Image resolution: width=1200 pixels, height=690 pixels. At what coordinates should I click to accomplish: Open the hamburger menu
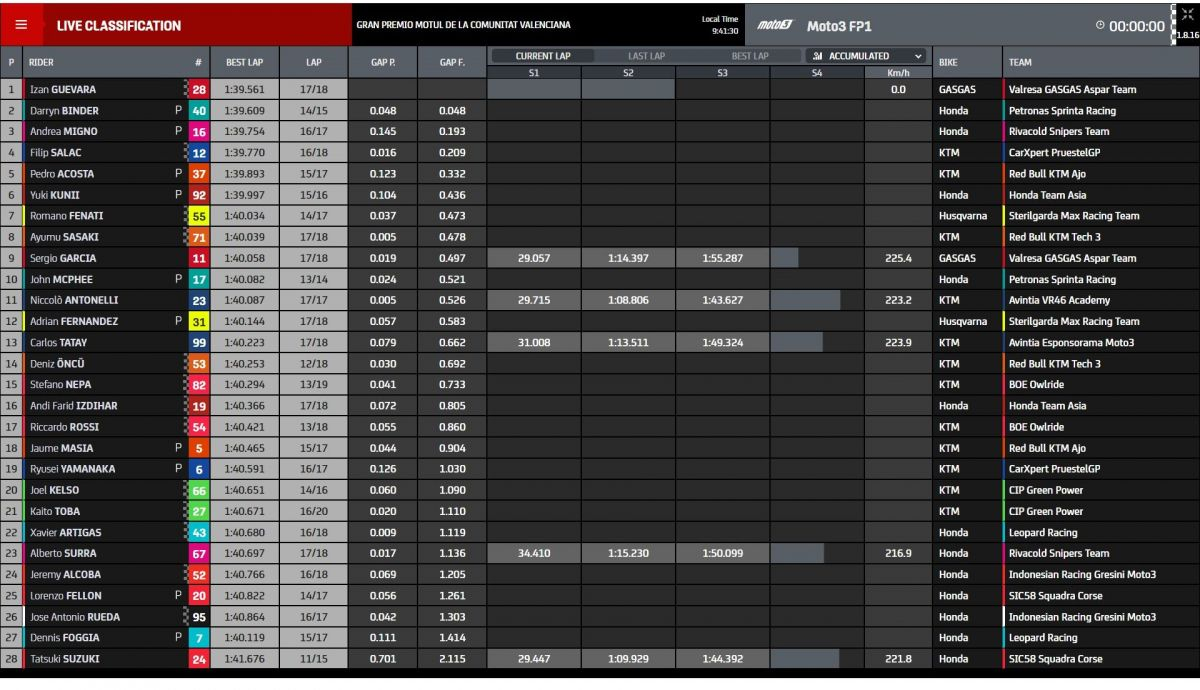(21, 25)
